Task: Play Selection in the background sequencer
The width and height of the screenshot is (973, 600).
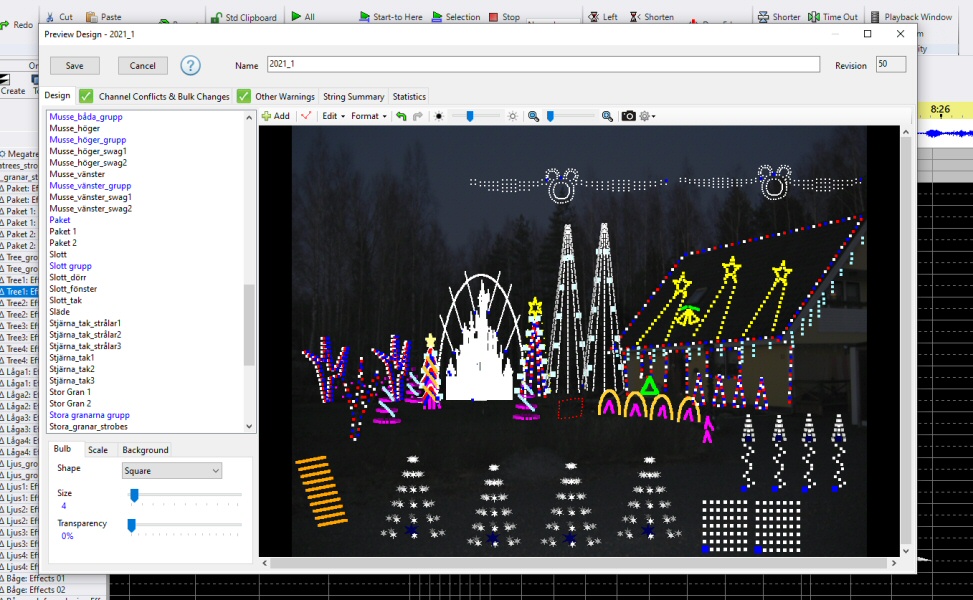Action: [456, 17]
